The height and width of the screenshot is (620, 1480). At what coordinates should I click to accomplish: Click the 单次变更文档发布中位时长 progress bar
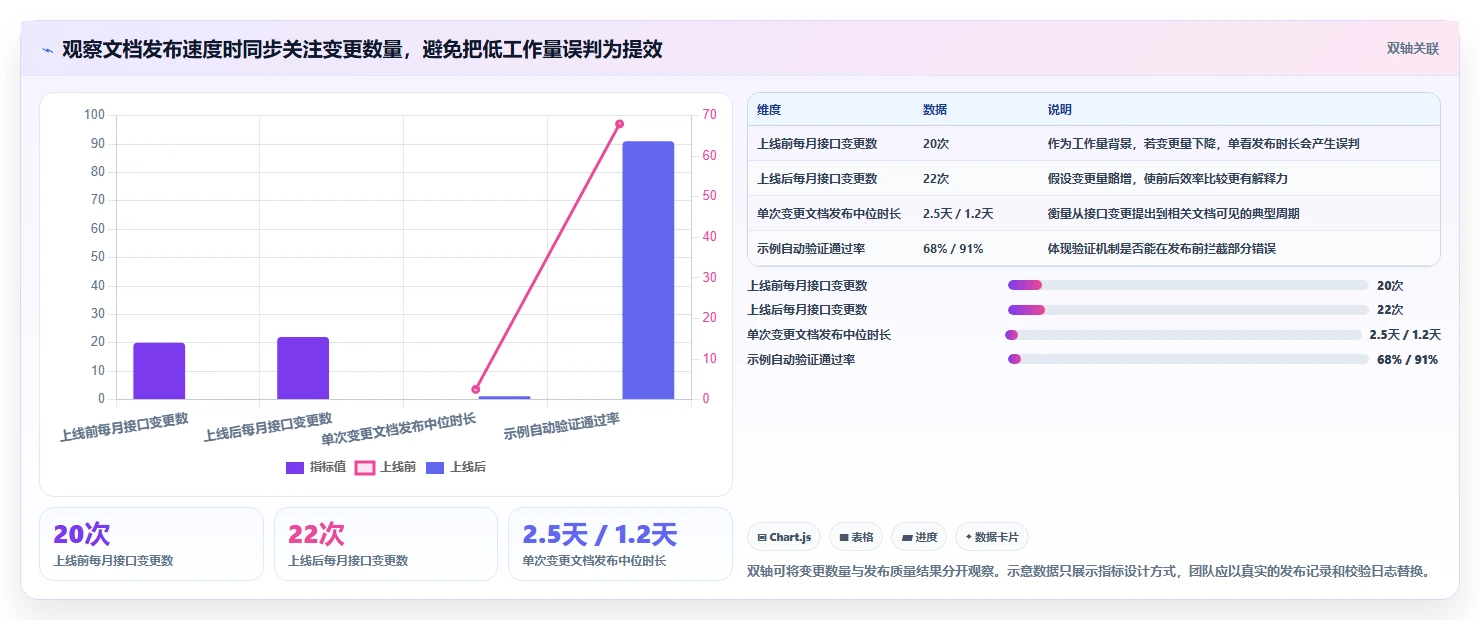click(x=1183, y=335)
